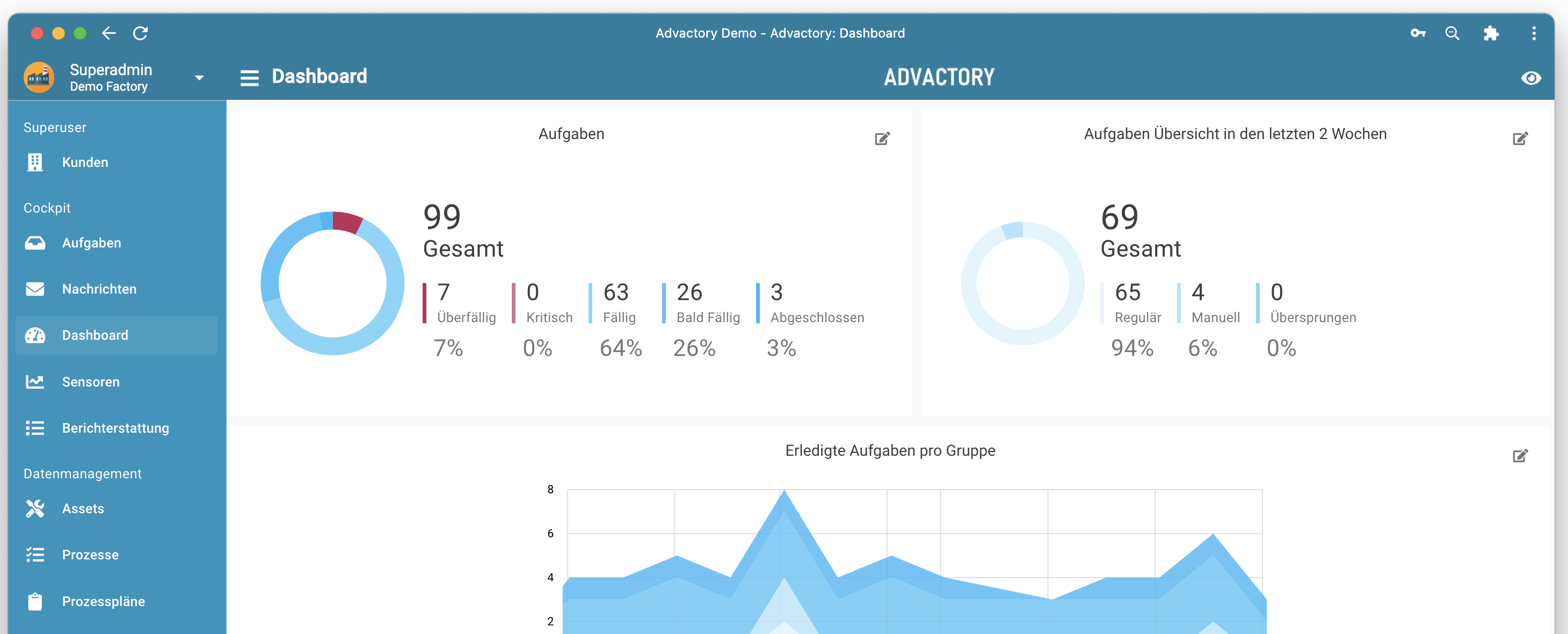The image size is (1568, 634).
Task: Click the browser back arrow
Action: click(x=109, y=33)
